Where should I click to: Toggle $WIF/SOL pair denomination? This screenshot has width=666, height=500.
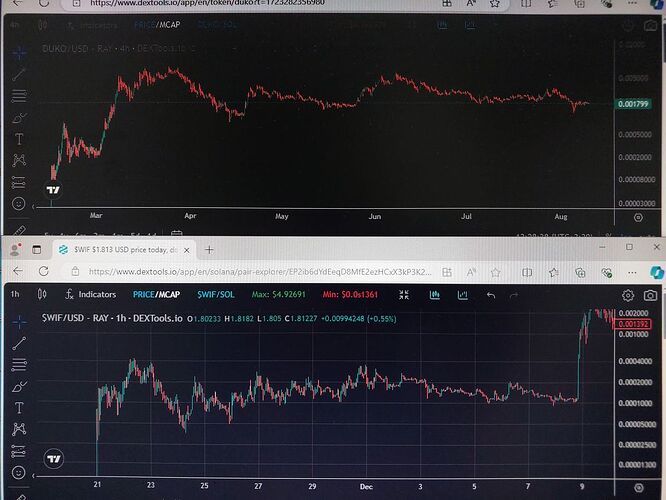pyautogui.click(x=216, y=294)
